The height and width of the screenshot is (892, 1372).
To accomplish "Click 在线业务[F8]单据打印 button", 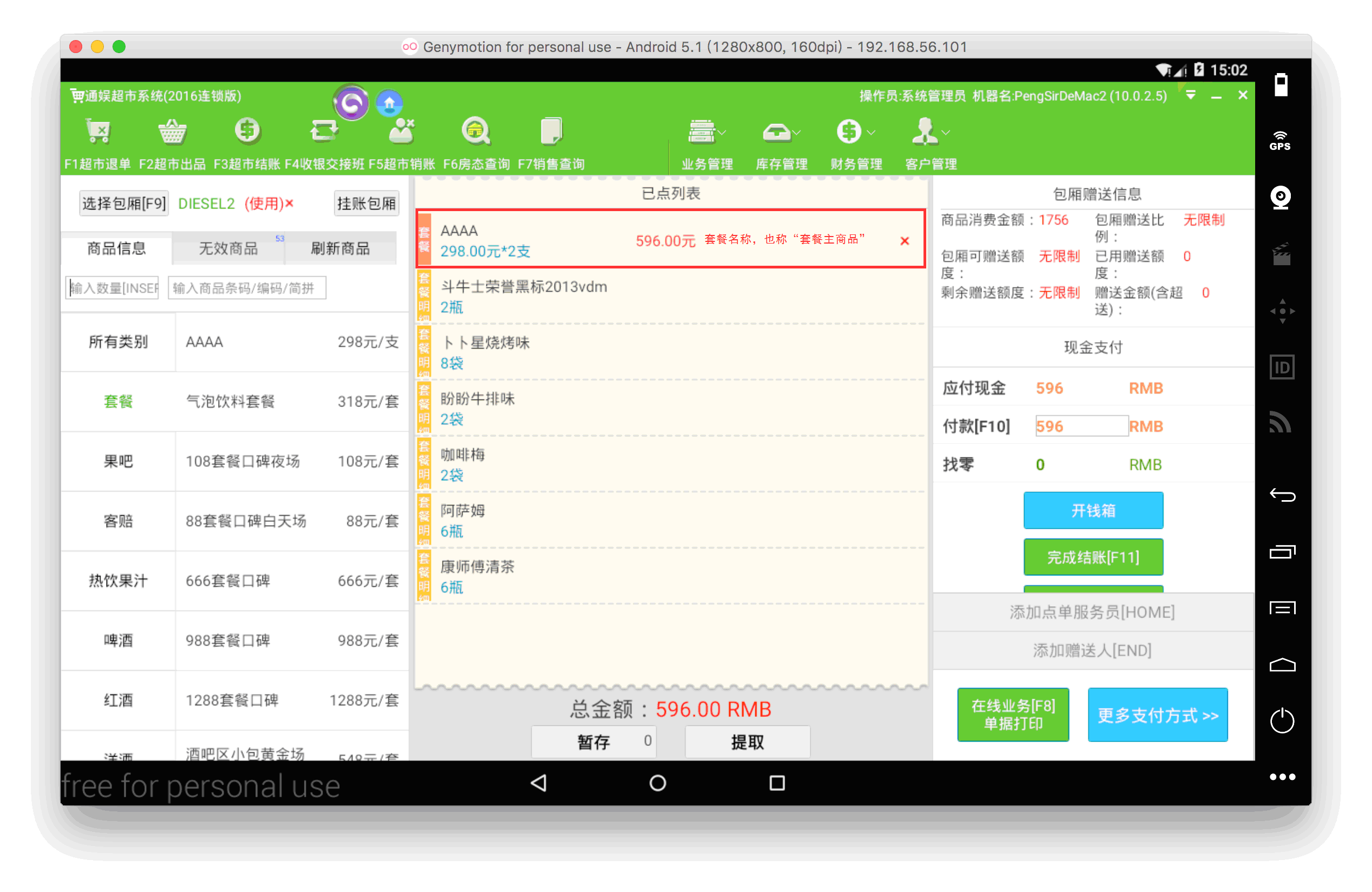I will (x=1012, y=714).
